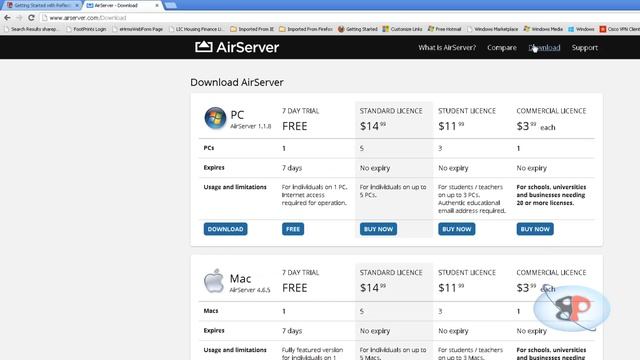The image size is (640, 360).
Task: Click the Mac AirServer 4.6.5 version text
Action: [250, 290]
